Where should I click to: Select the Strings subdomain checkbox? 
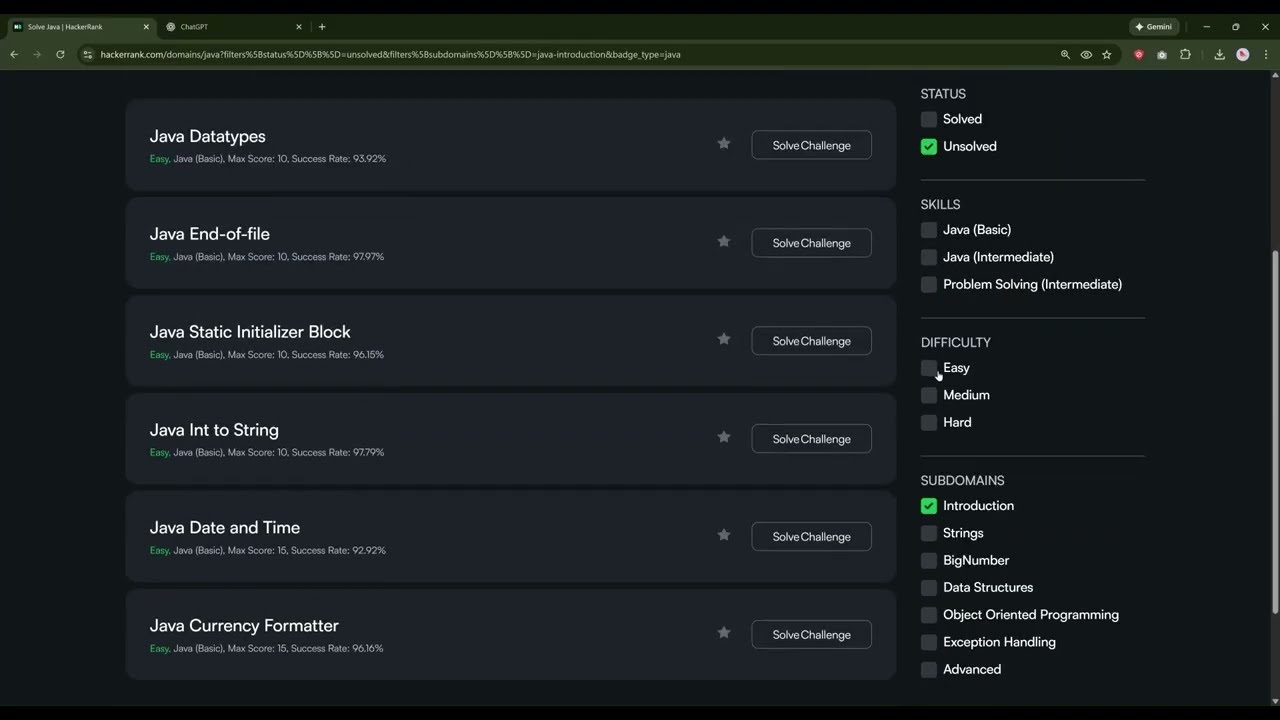(929, 533)
